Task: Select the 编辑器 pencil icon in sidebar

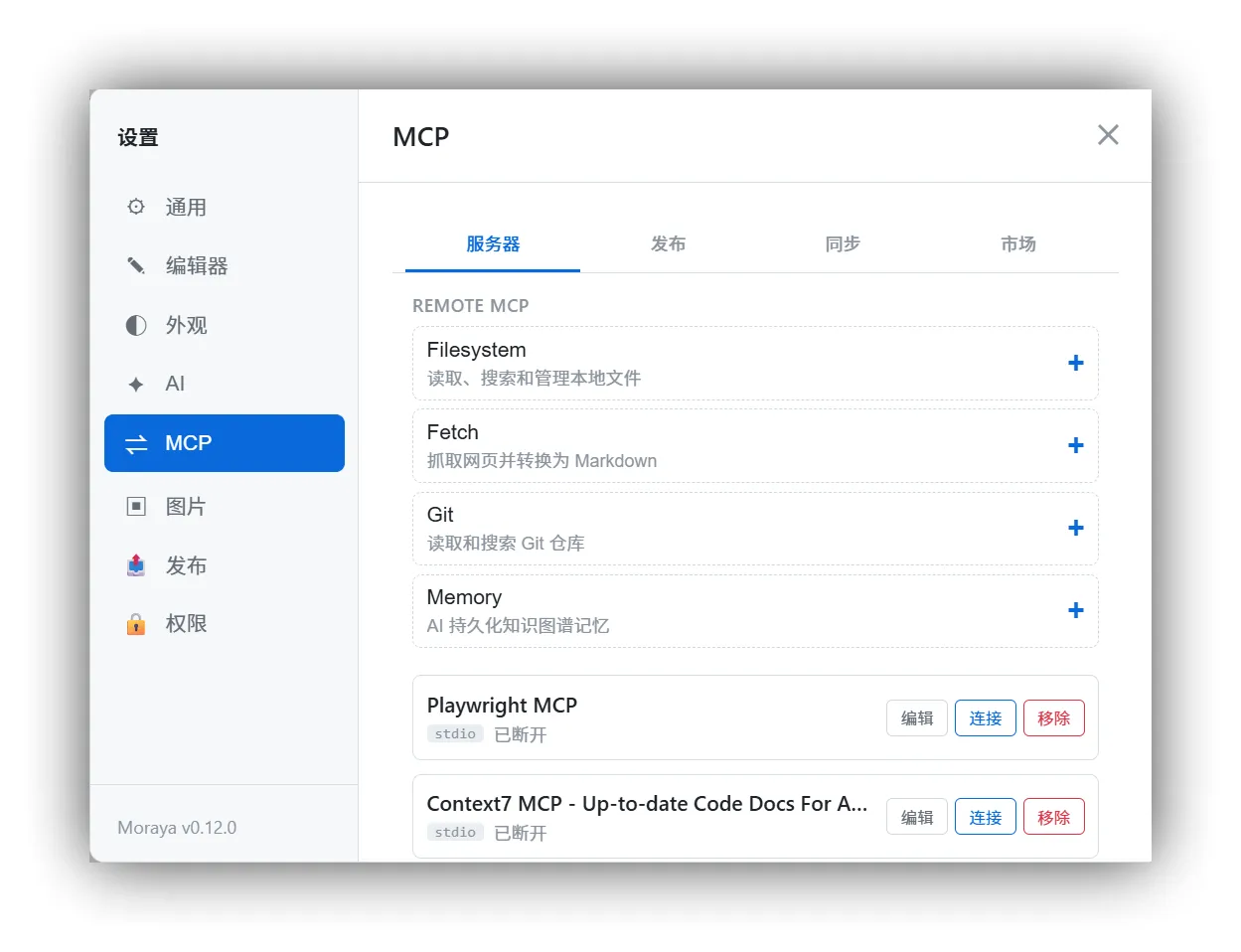Action: click(x=135, y=265)
